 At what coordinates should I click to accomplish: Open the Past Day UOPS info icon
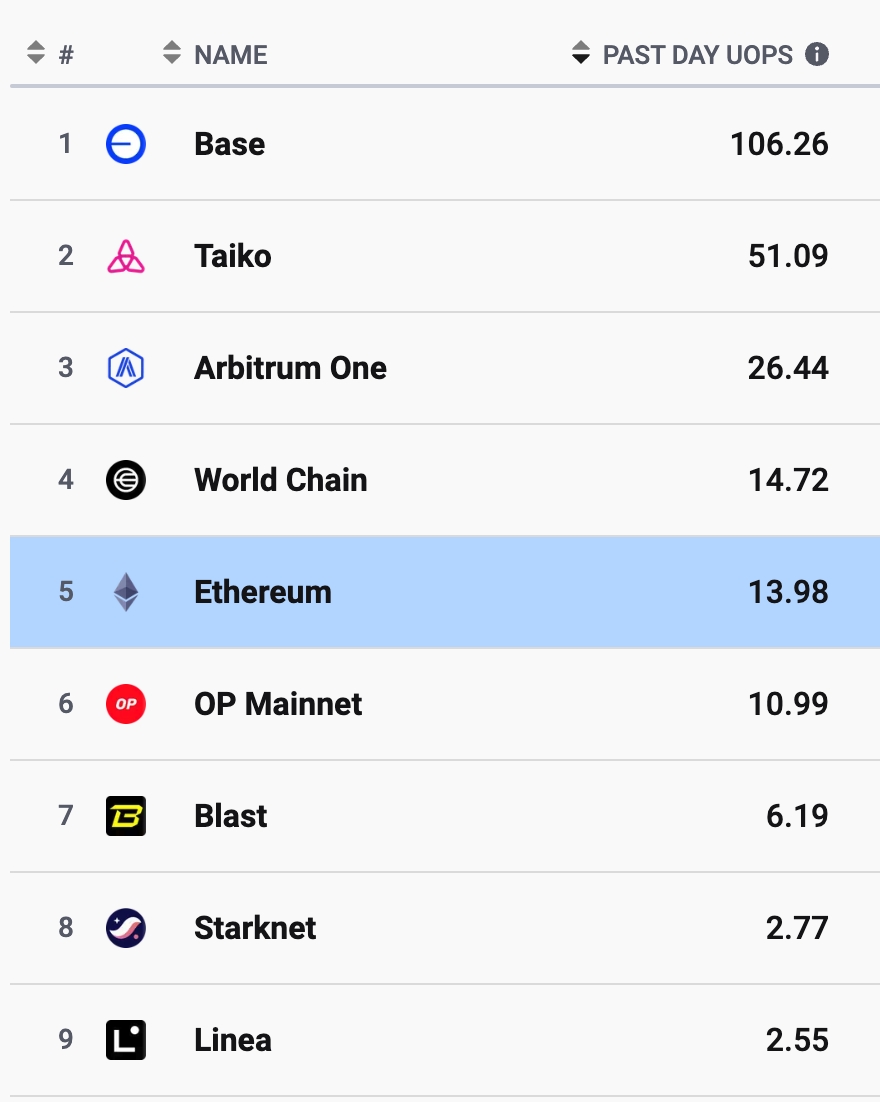(x=817, y=54)
